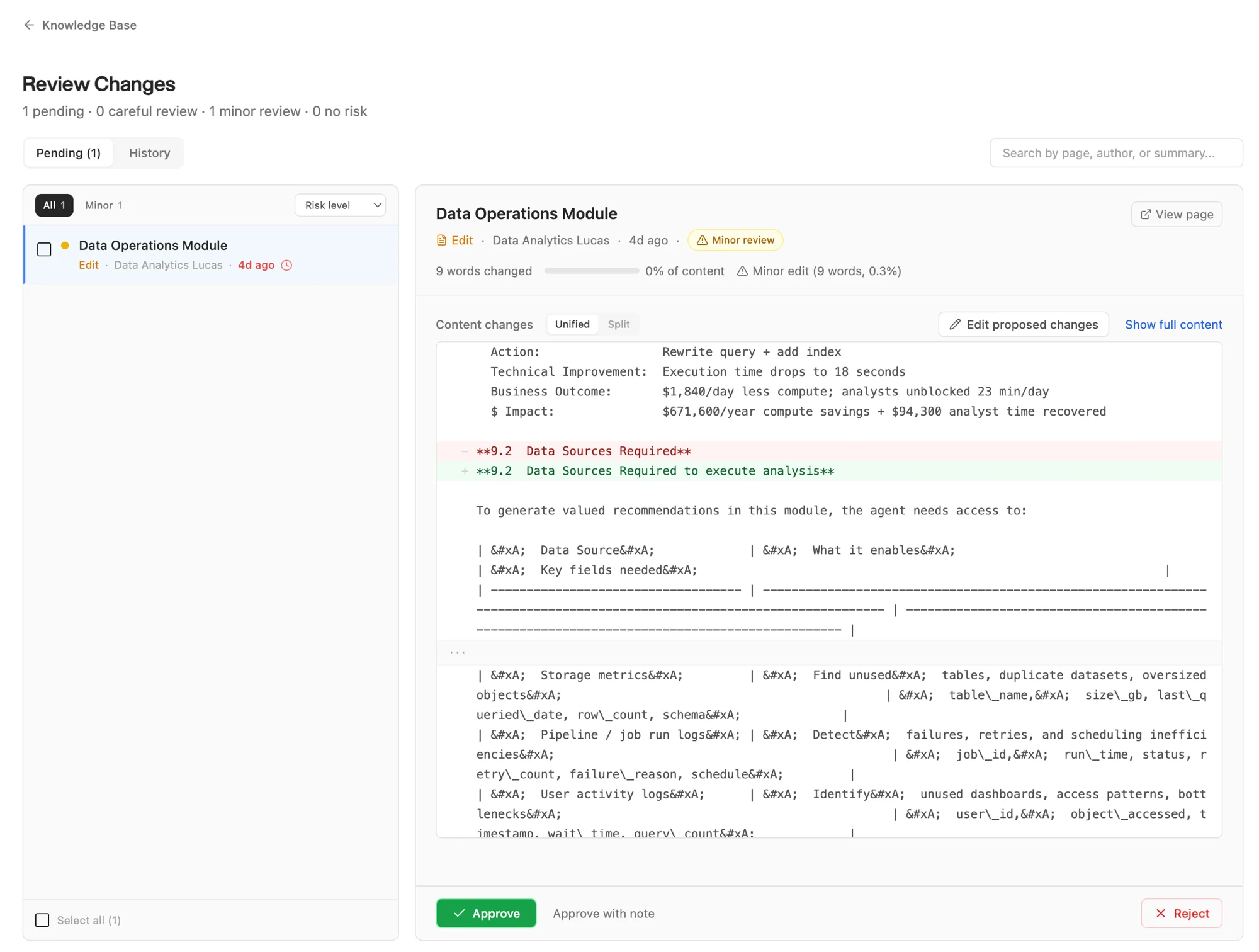
Task: Click the red '4d ago' label in the list item
Action: [x=256, y=265]
